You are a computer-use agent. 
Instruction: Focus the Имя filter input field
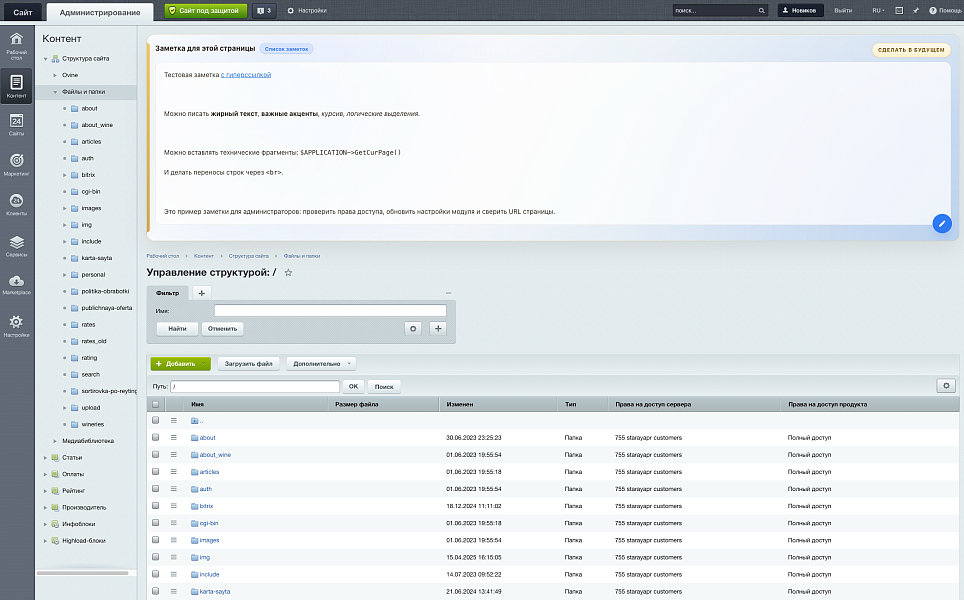330,310
